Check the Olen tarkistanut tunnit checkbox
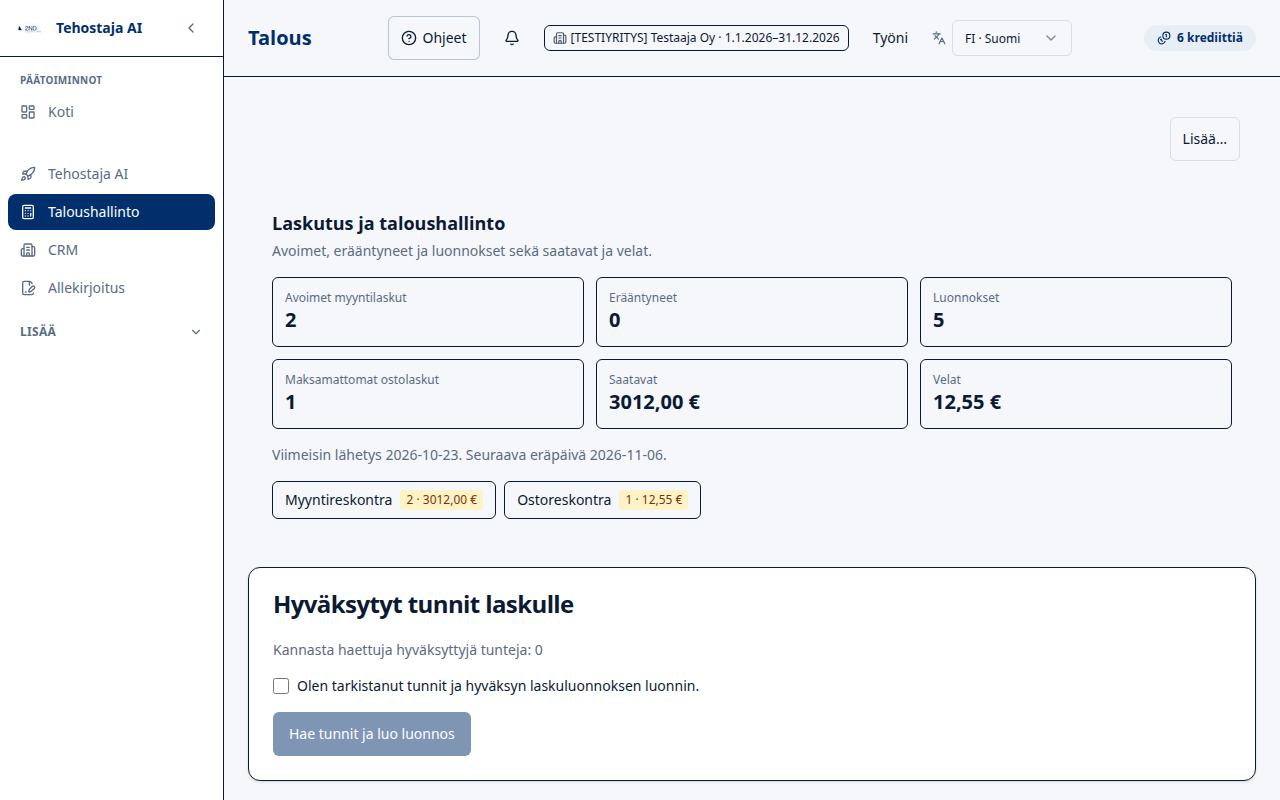Viewport: 1280px width, 800px height. tap(281, 686)
